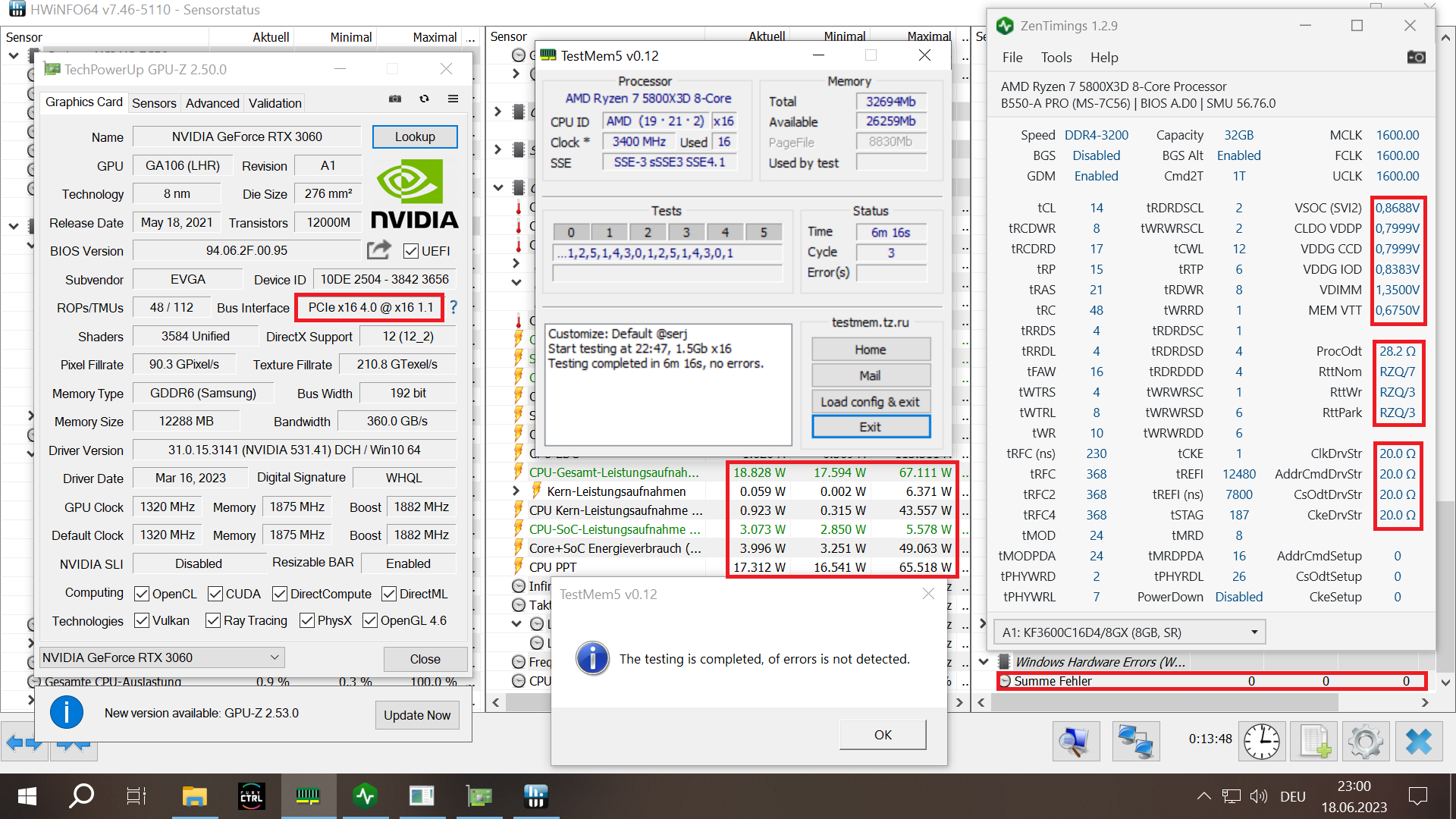This screenshot has height=819, width=1456.
Task: Click the Windows Start button
Action: point(27,796)
